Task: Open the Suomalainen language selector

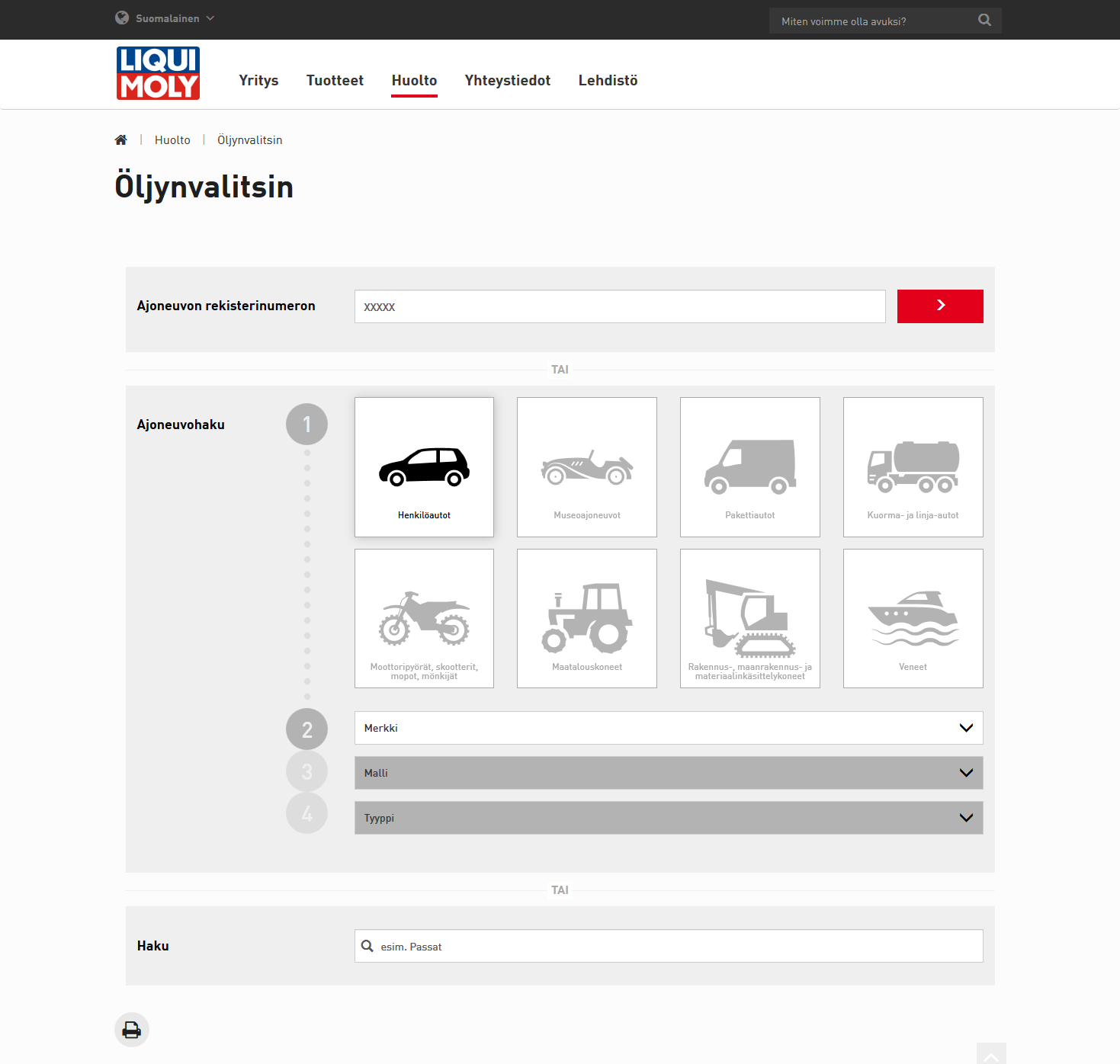Action: tap(165, 18)
